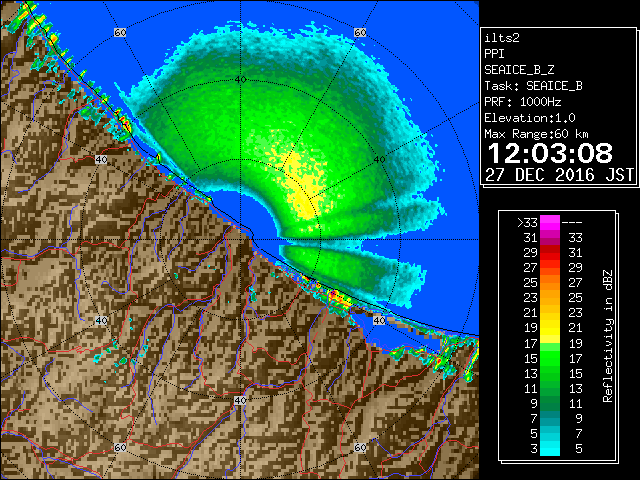Click the yellow high-reflectivity core in the sea echo
Viewport: 640px width, 480px height.
click(305, 186)
